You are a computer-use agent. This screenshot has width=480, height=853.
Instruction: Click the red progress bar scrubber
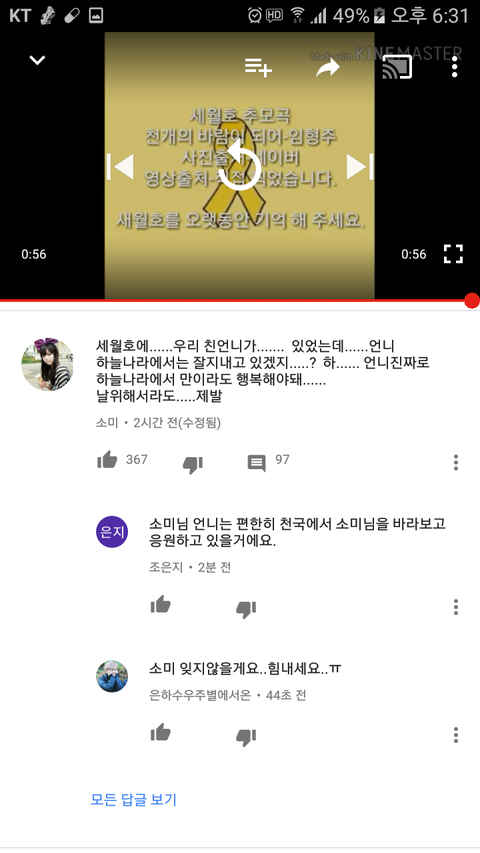click(x=472, y=300)
